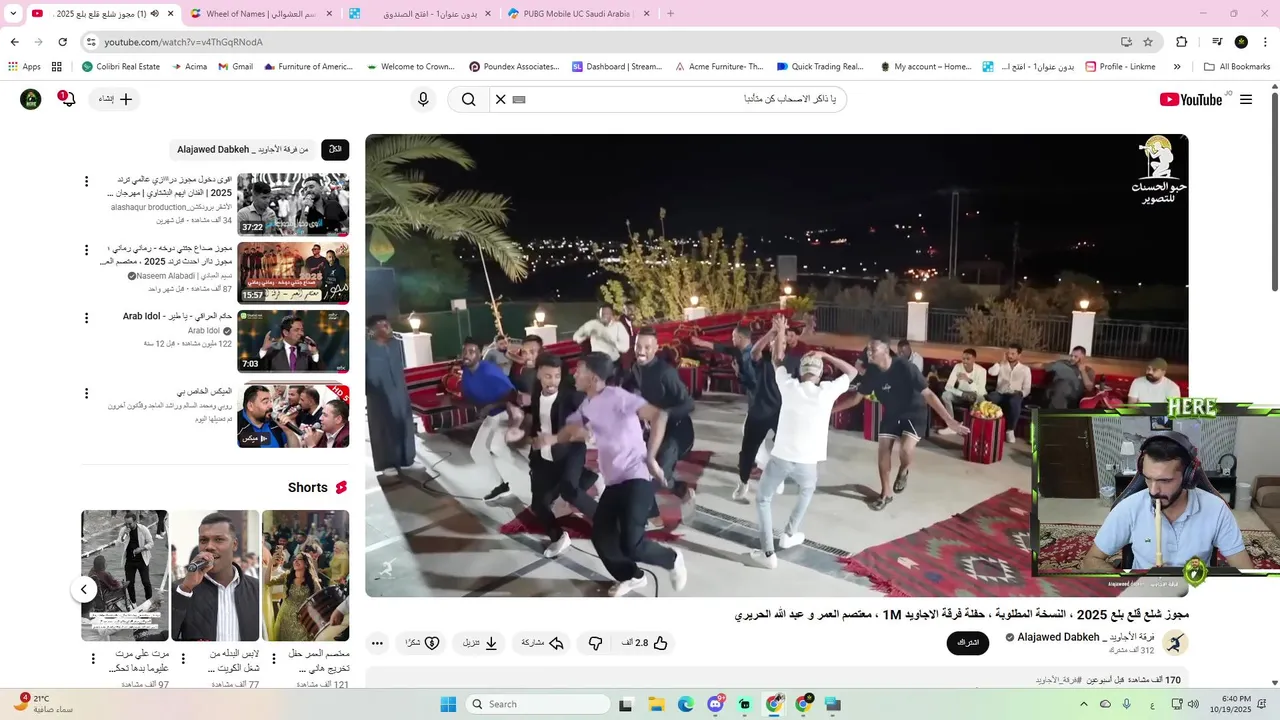Subscribe with the black اشتراك button
The height and width of the screenshot is (720, 1280).
click(x=968, y=643)
